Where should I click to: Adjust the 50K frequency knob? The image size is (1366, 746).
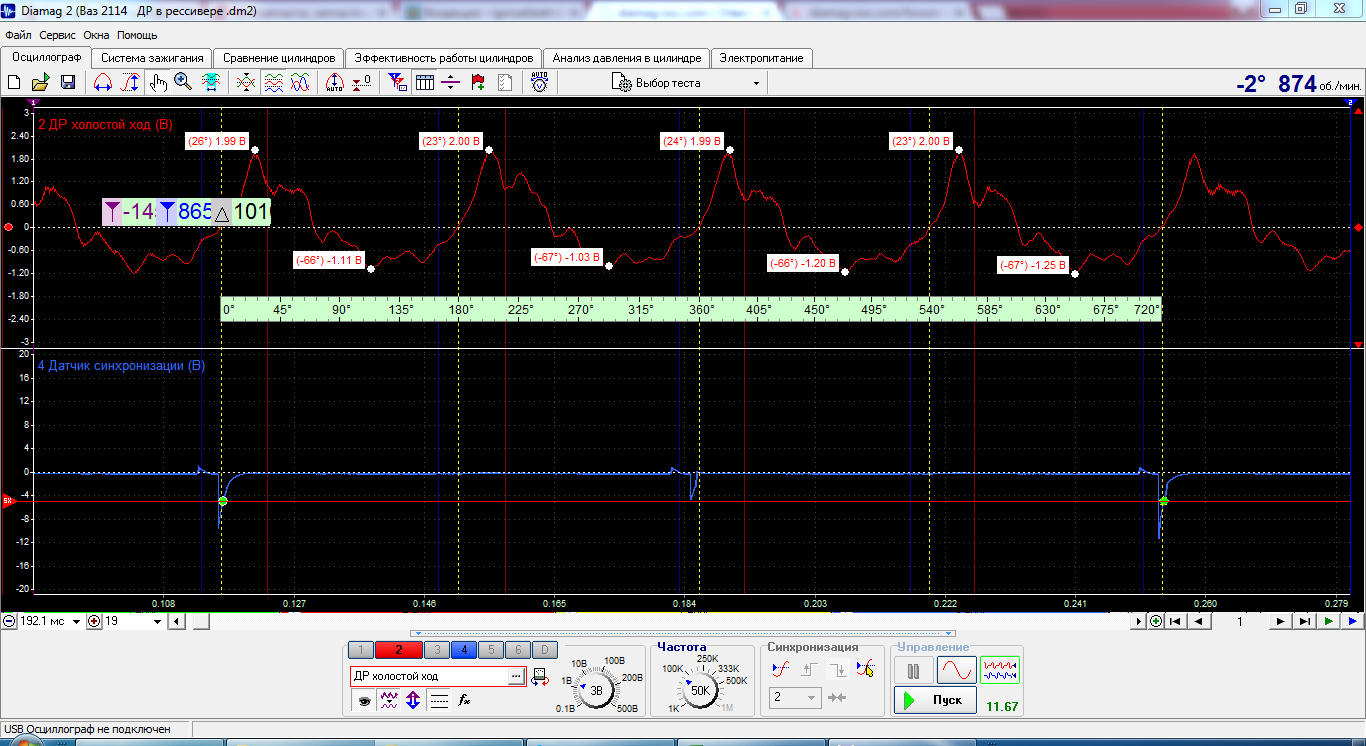tap(700, 690)
